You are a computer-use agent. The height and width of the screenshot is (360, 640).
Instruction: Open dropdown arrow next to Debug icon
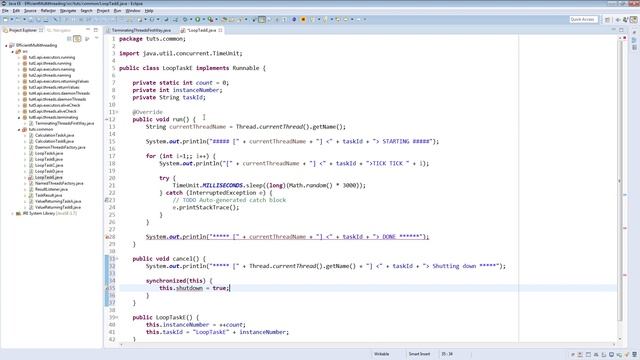191,19
